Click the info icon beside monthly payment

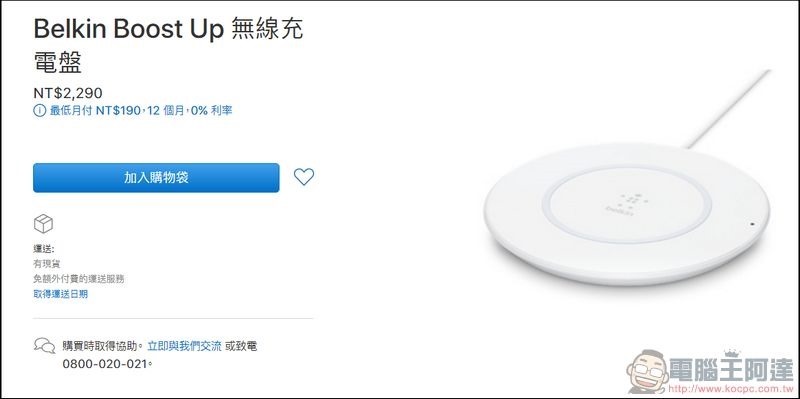[x=39, y=110]
